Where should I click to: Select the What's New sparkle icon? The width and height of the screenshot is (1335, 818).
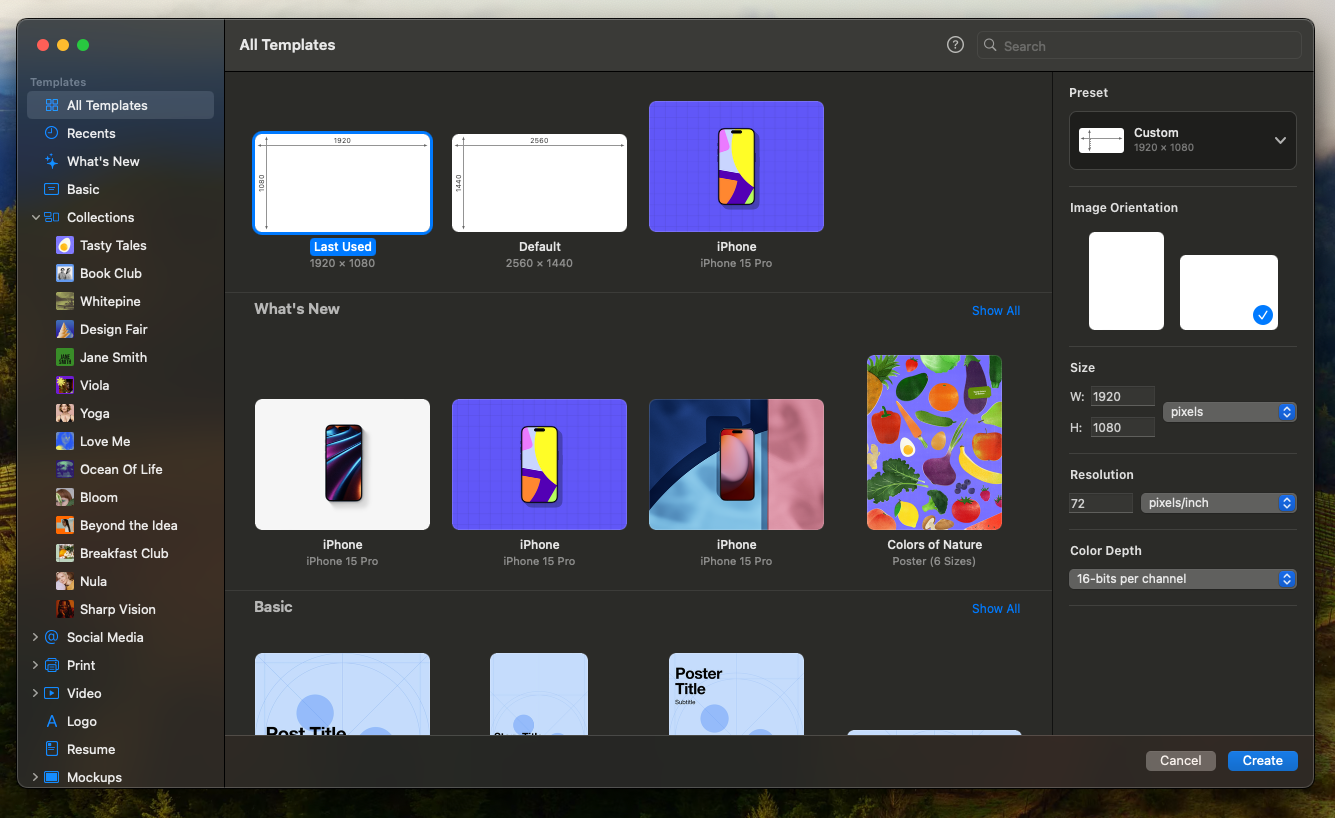tap(52, 161)
